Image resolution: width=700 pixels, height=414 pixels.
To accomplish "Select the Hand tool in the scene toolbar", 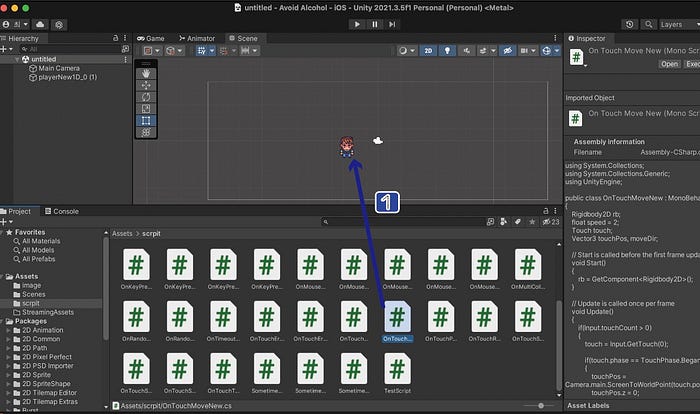I will pos(146,73).
